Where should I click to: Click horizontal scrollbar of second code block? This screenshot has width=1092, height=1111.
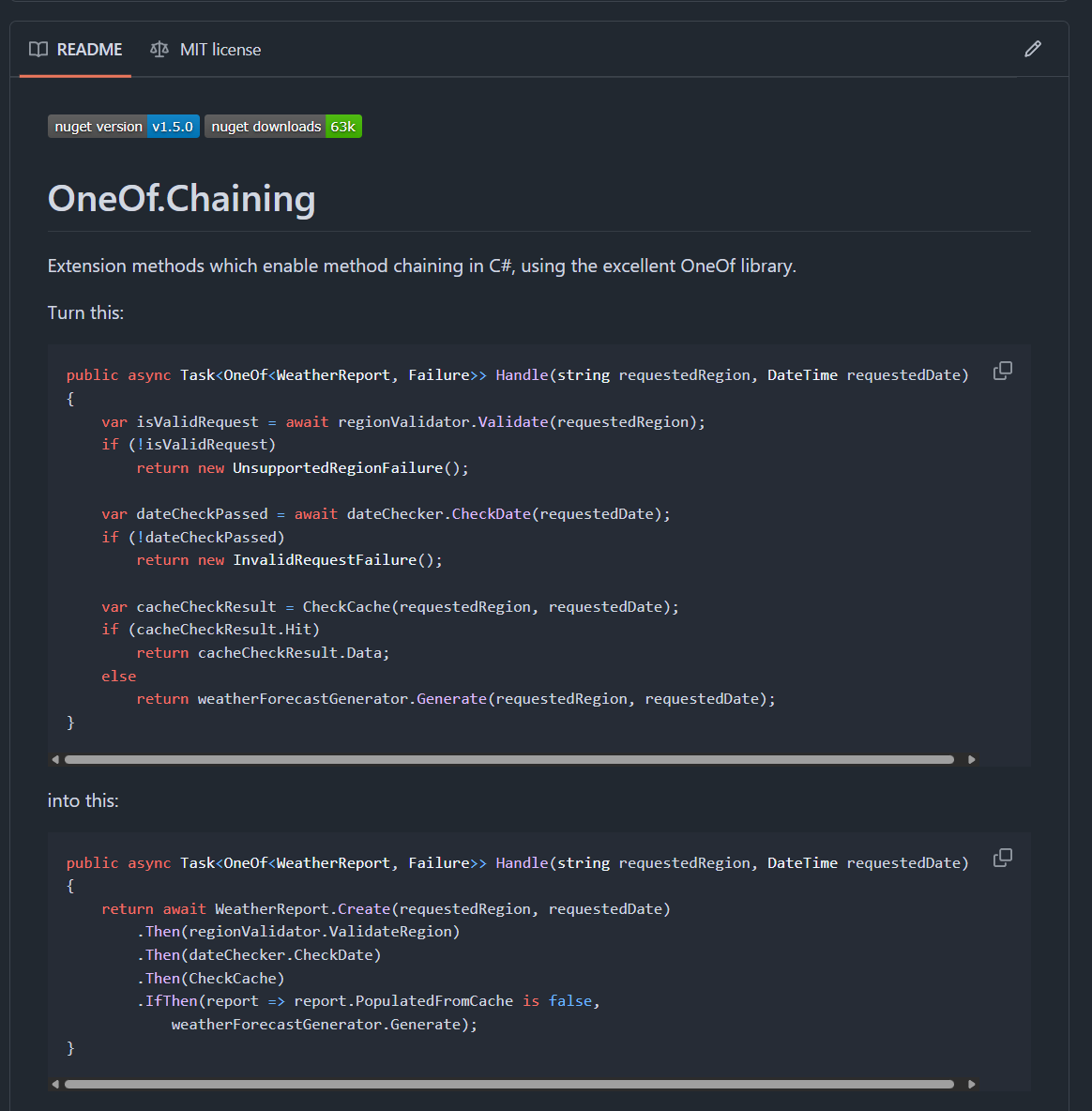pyautogui.click(x=509, y=1084)
